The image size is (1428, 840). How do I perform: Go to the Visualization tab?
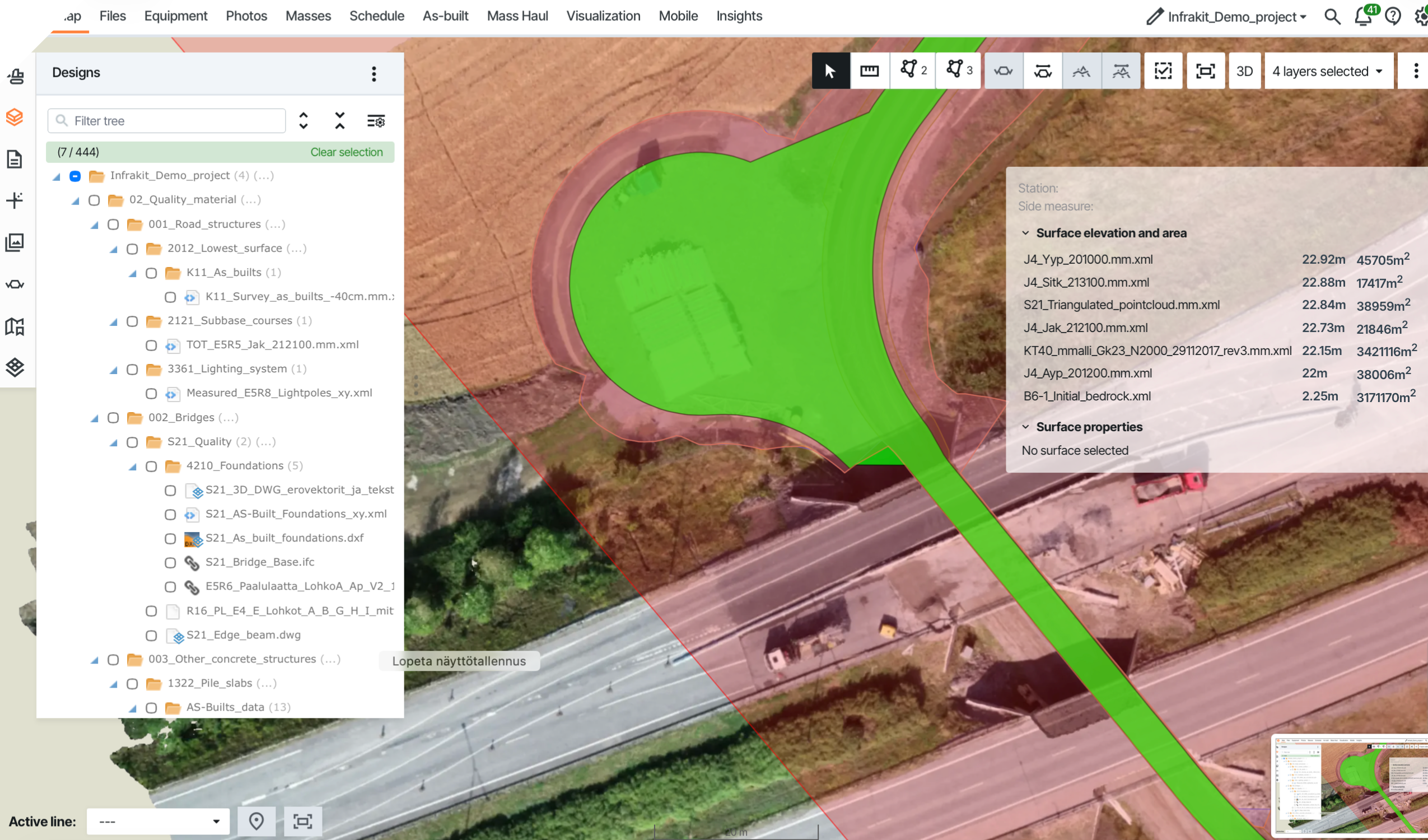(x=603, y=16)
